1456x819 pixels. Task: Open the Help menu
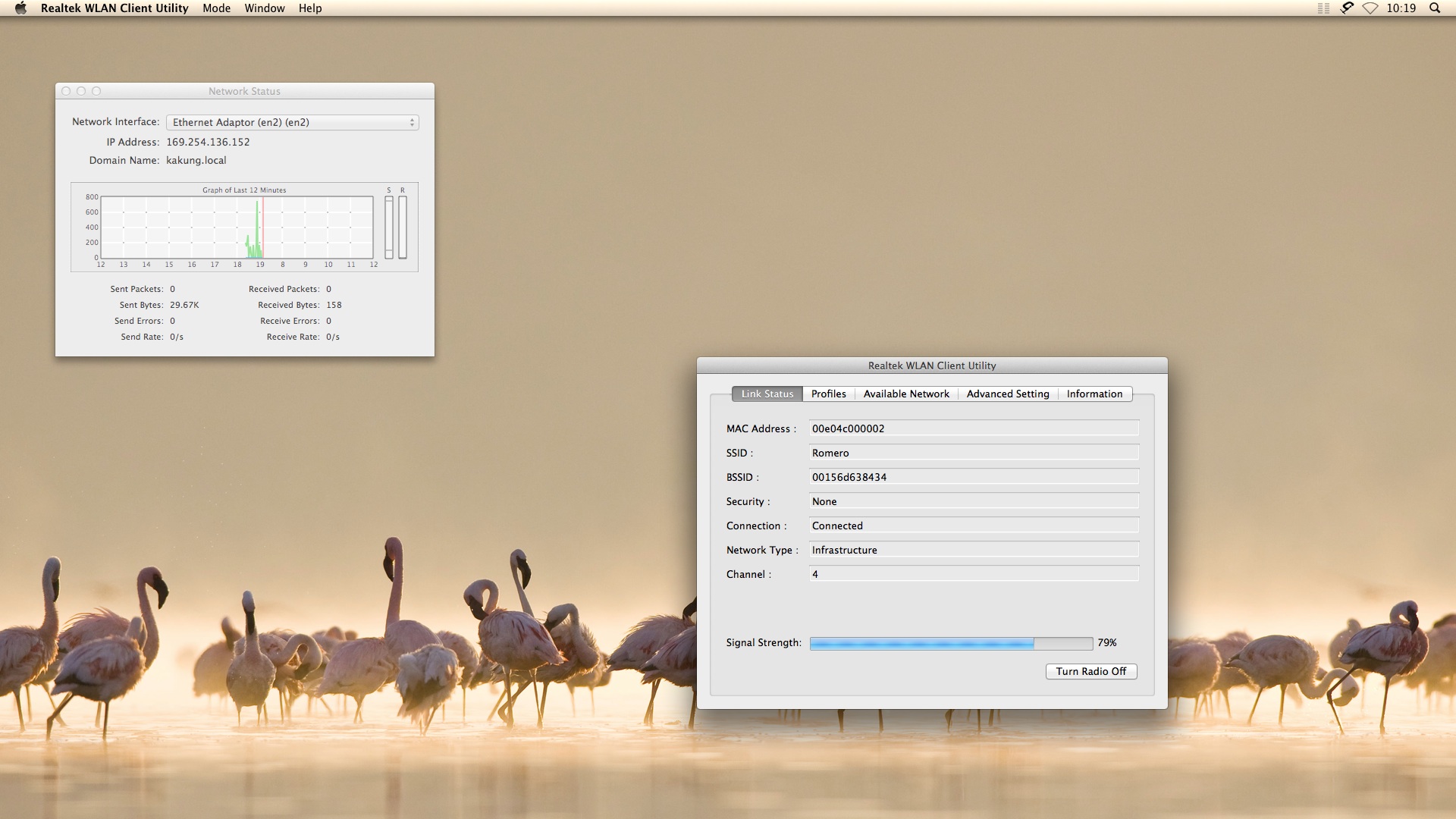click(309, 8)
